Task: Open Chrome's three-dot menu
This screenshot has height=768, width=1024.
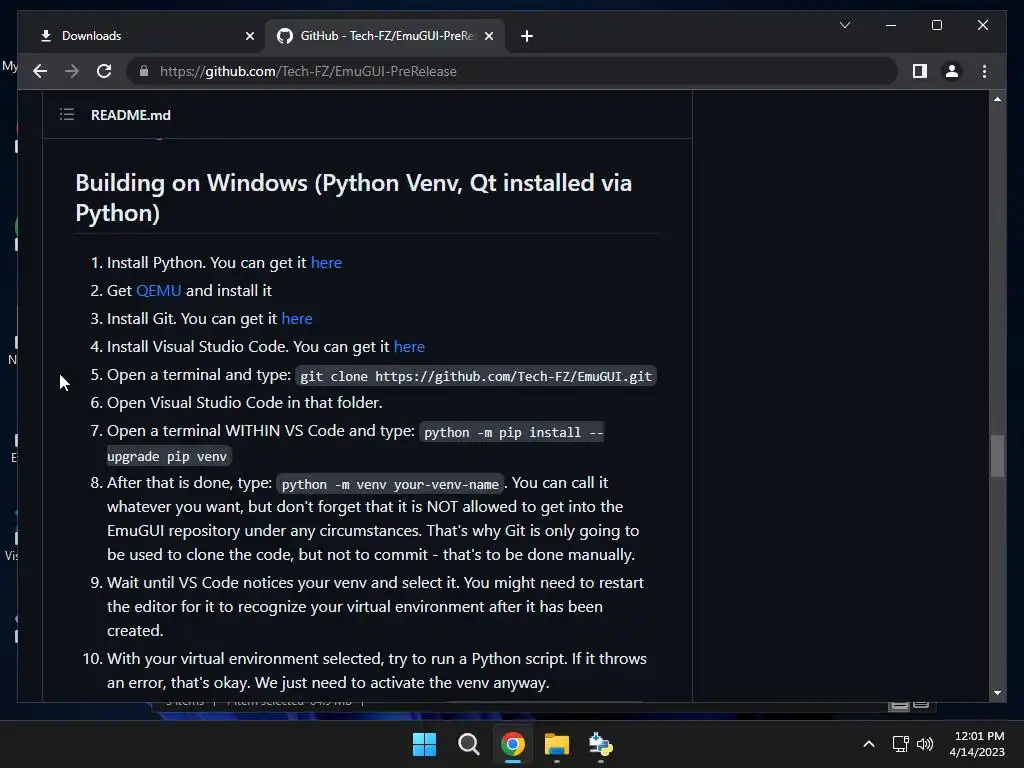Action: tap(984, 71)
